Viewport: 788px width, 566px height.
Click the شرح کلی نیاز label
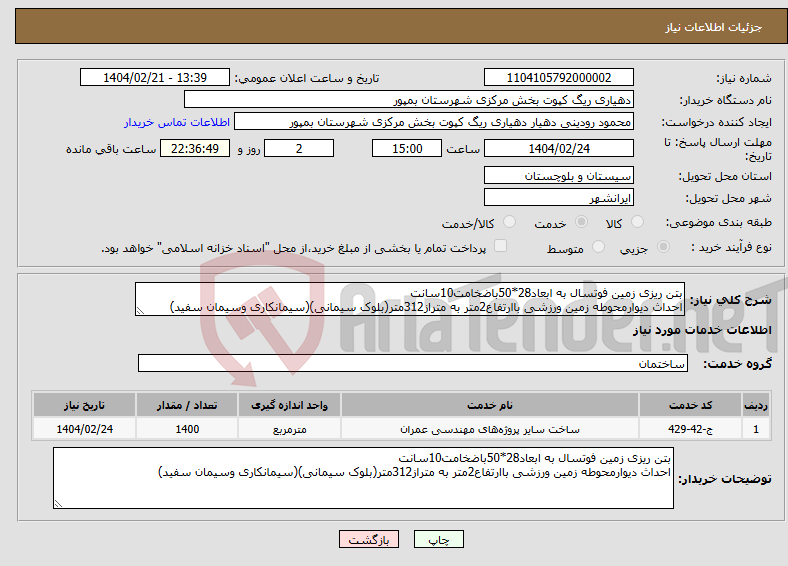click(731, 300)
